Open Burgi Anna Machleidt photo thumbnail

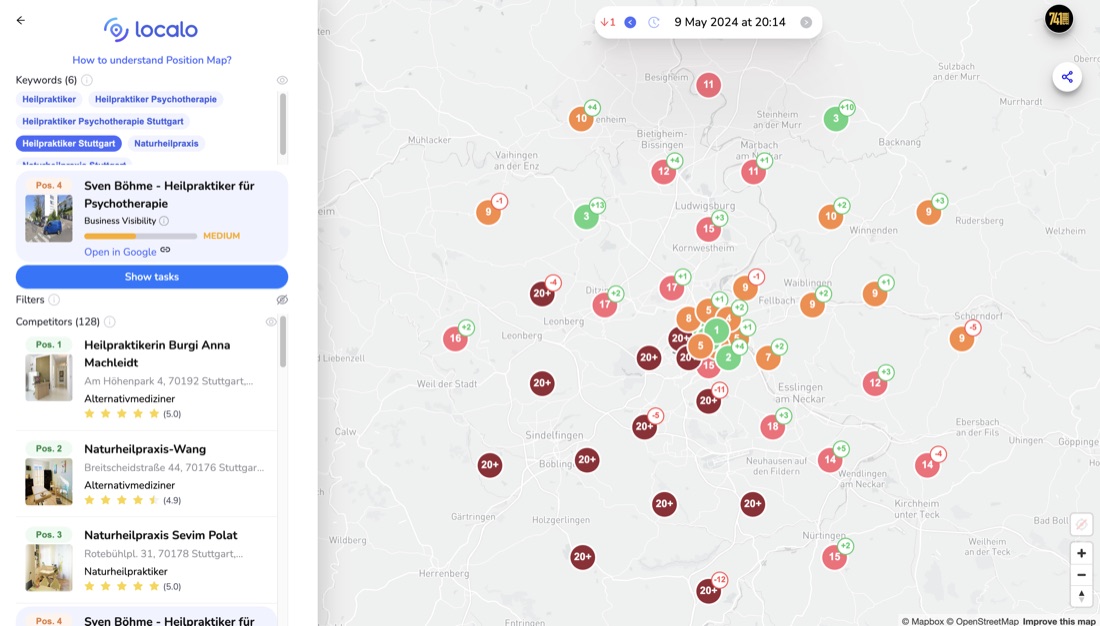pos(48,378)
